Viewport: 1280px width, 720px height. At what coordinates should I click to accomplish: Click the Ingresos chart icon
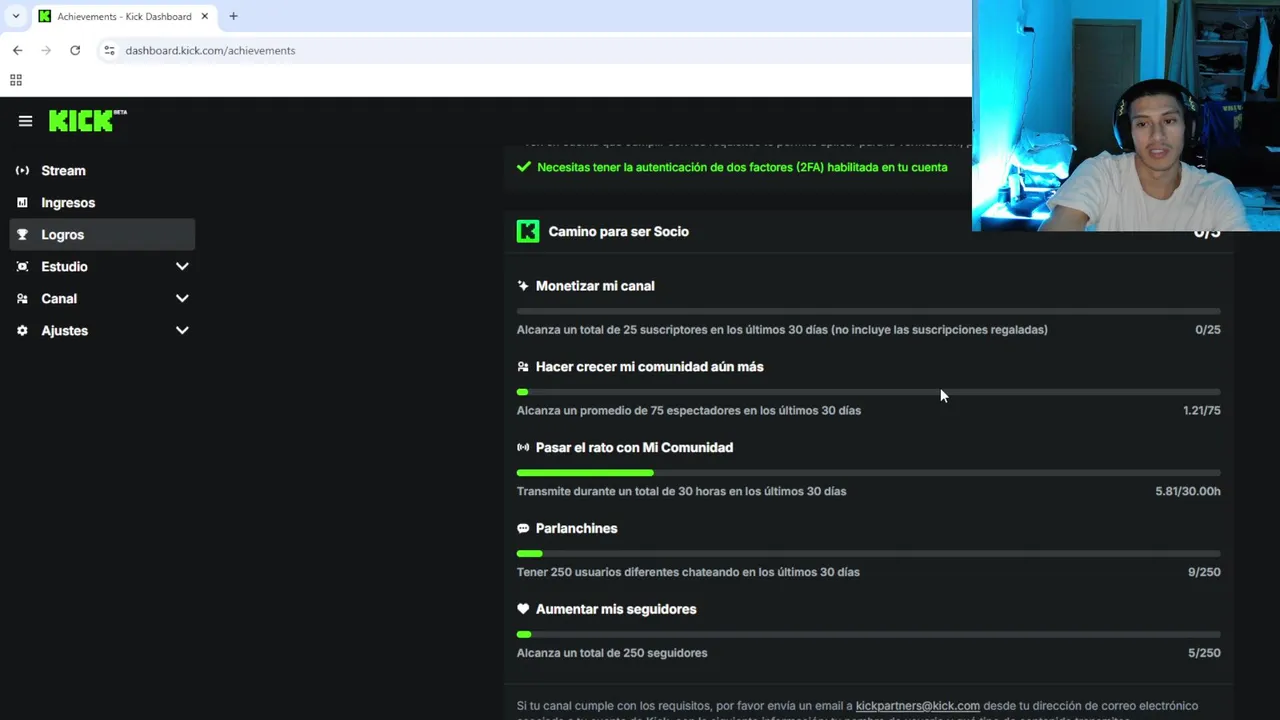22,202
